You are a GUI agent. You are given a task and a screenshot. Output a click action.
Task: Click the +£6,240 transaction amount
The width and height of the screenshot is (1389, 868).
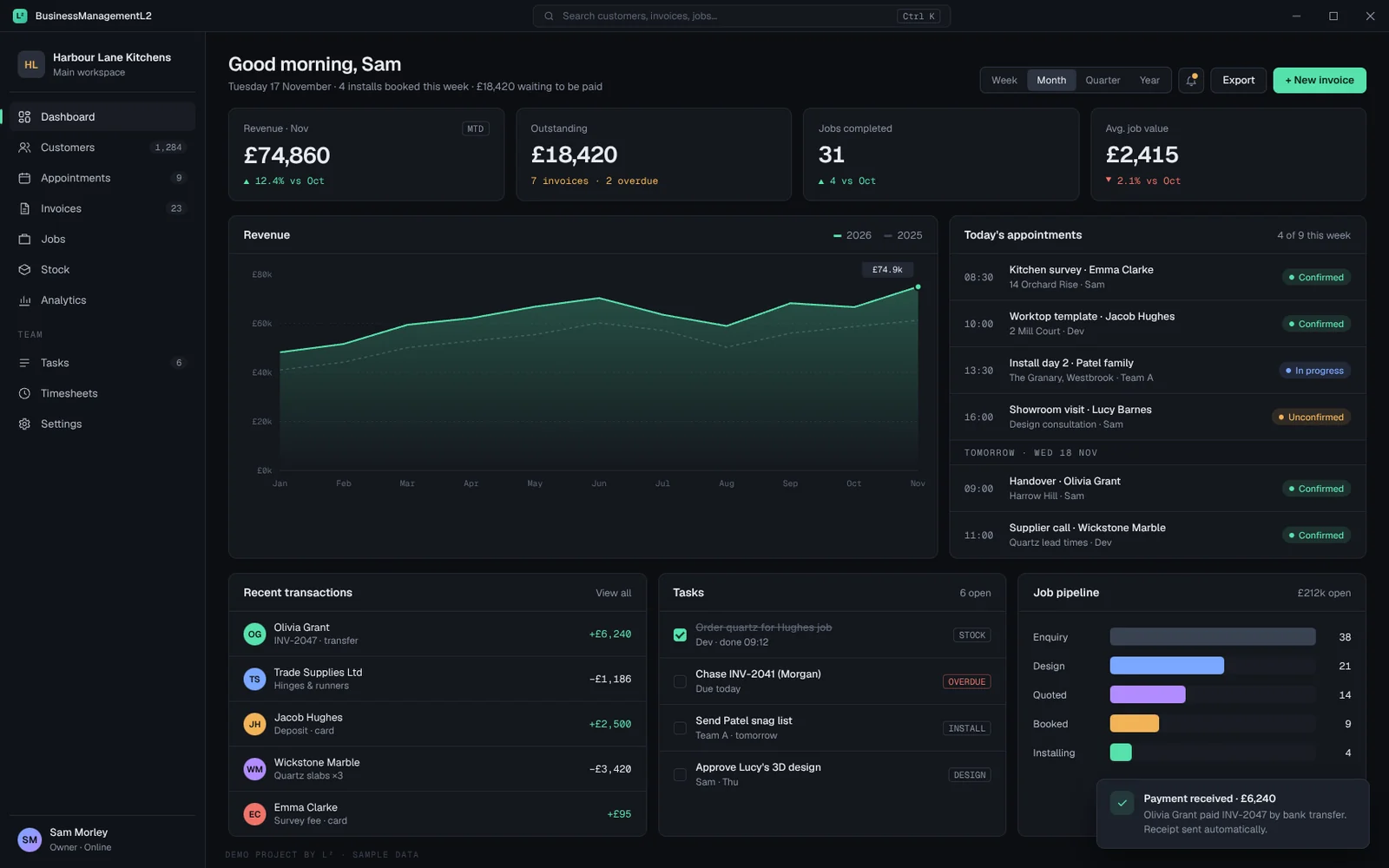pyautogui.click(x=610, y=635)
